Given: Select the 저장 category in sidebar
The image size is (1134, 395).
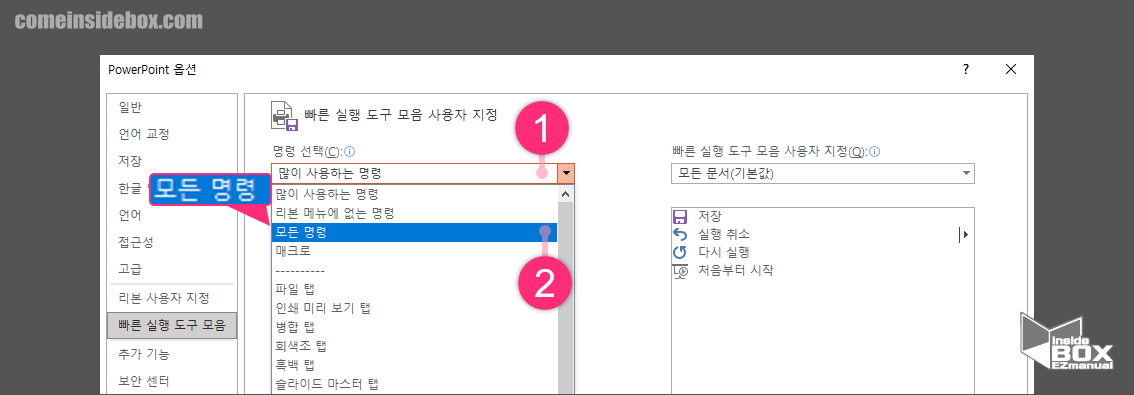Looking at the screenshot, I should tap(130, 161).
